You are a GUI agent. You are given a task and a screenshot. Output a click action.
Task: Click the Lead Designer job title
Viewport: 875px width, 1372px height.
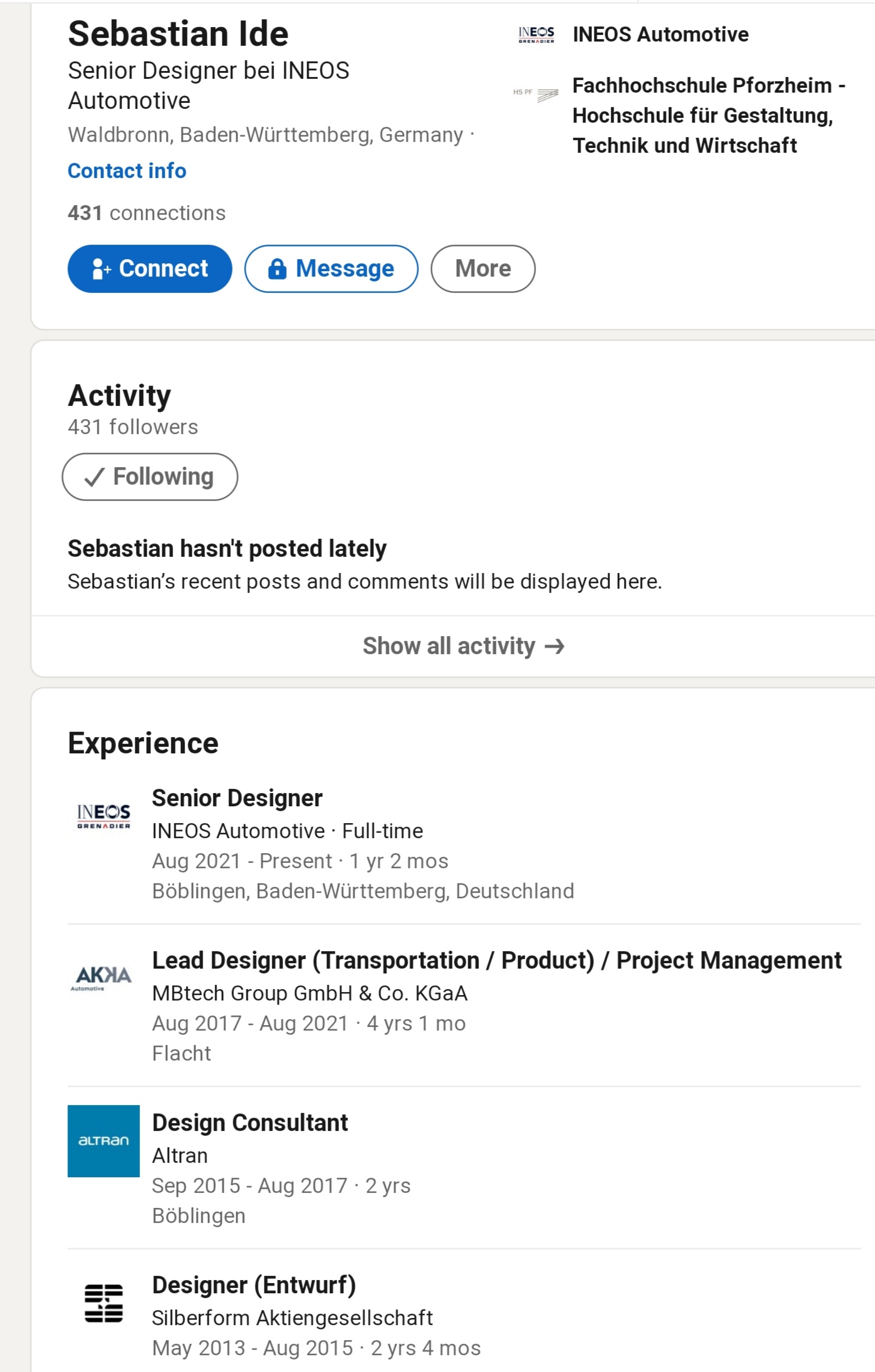click(x=496, y=960)
